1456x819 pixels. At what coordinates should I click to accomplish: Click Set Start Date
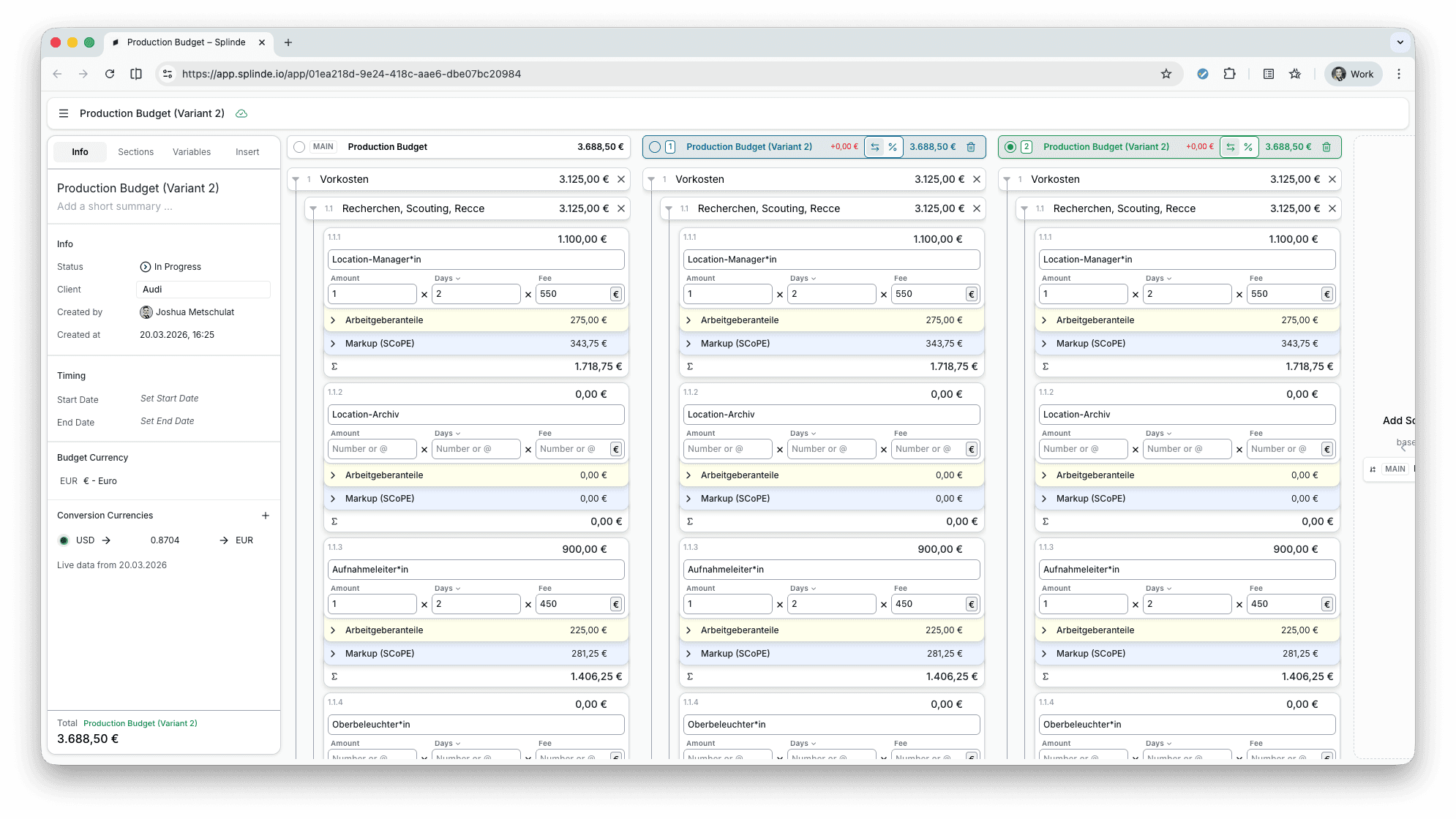coord(169,399)
